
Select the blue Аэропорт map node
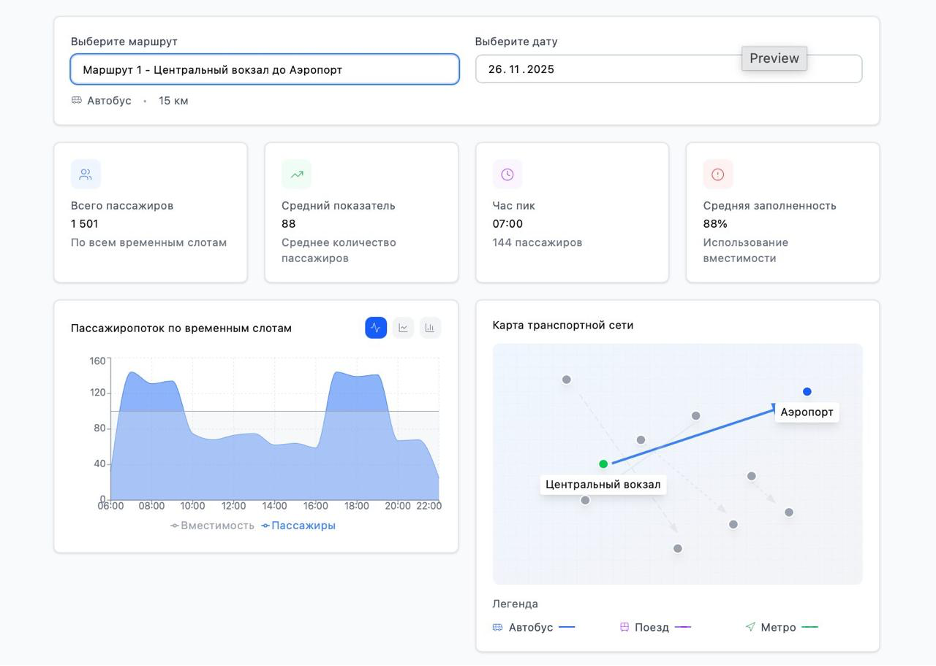pos(807,391)
